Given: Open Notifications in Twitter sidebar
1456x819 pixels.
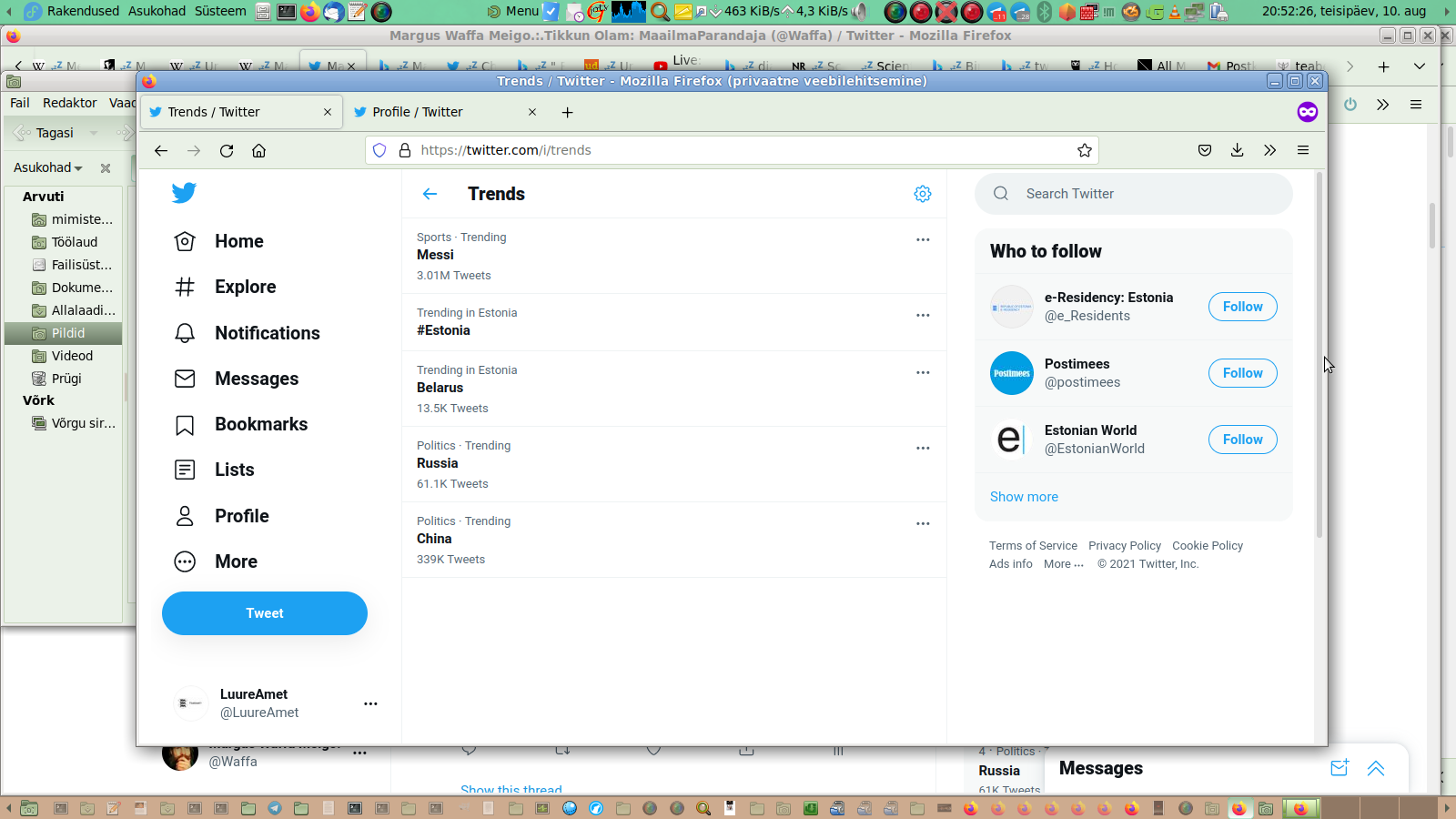Looking at the screenshot, I should tap(247, 333).
